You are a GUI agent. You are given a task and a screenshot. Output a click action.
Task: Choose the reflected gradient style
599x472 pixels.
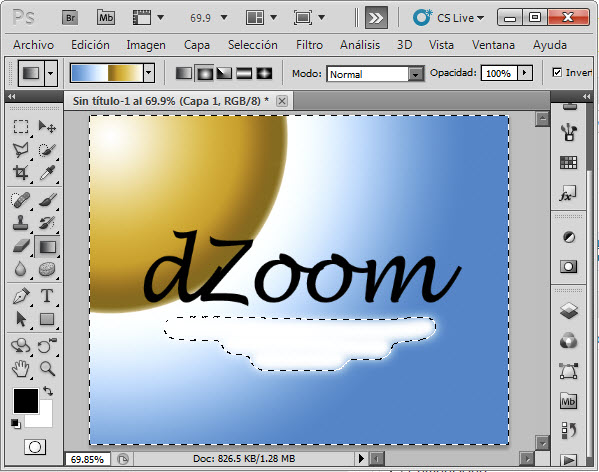tap(244, 73)
